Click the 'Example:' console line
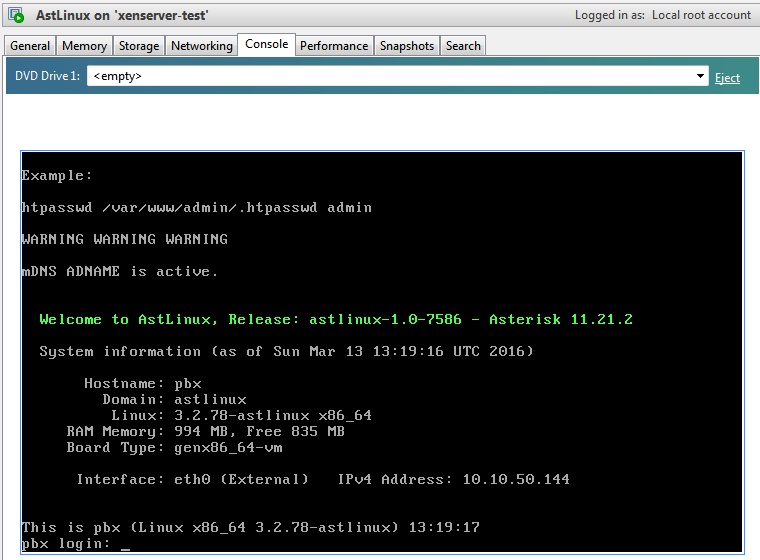The image size is (760, 560). 57,175
